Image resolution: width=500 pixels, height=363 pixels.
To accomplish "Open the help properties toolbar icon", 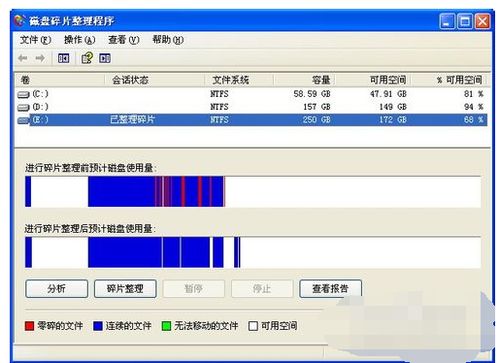I will pyautogui.click(x=87, y=58).
